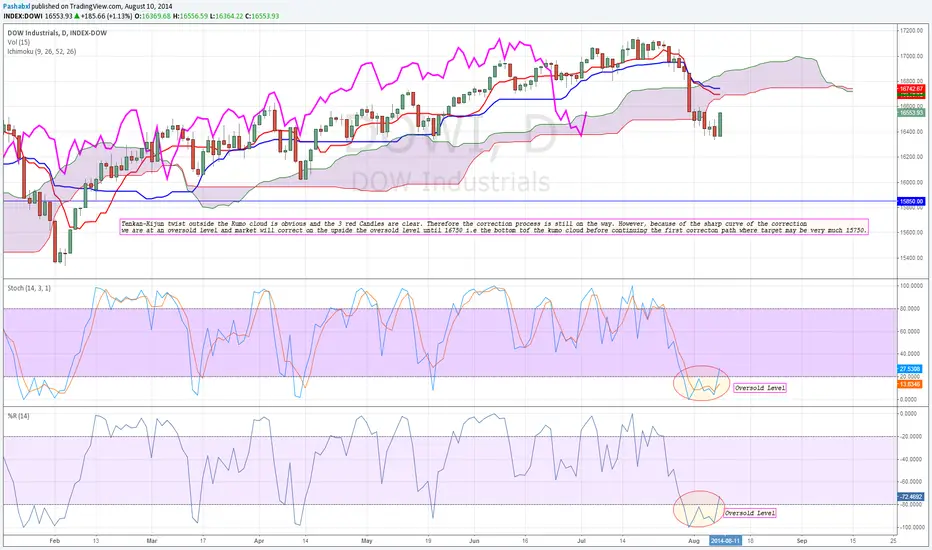Click the Apr label on the time axis
The image size is (932, 550).
coord(259,541)
